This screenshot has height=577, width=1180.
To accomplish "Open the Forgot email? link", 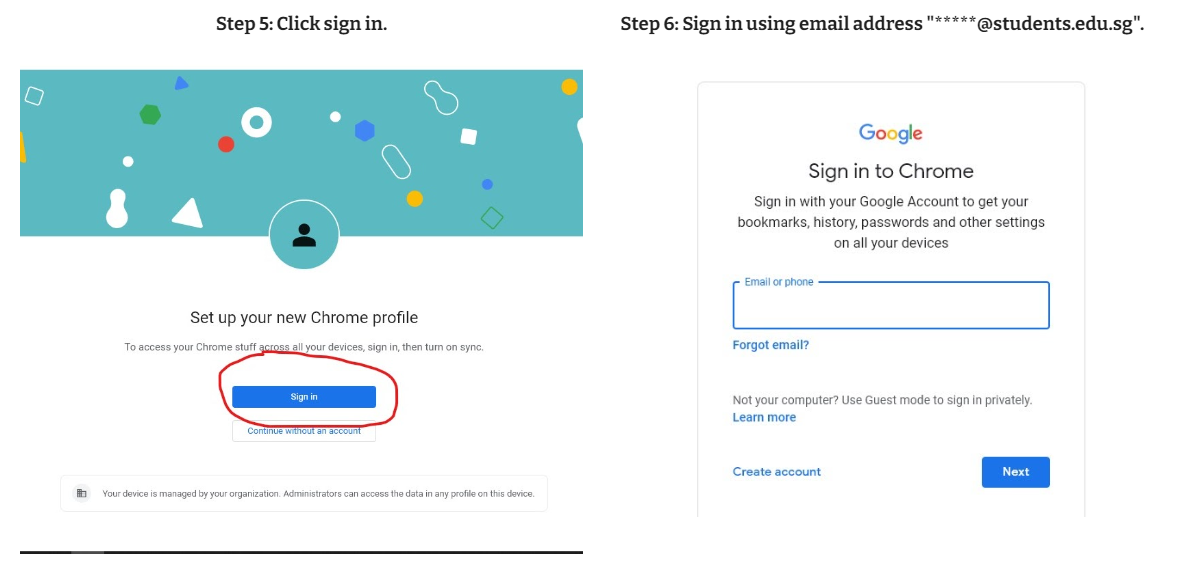I will pyautogui.click(x=771, y=345).
